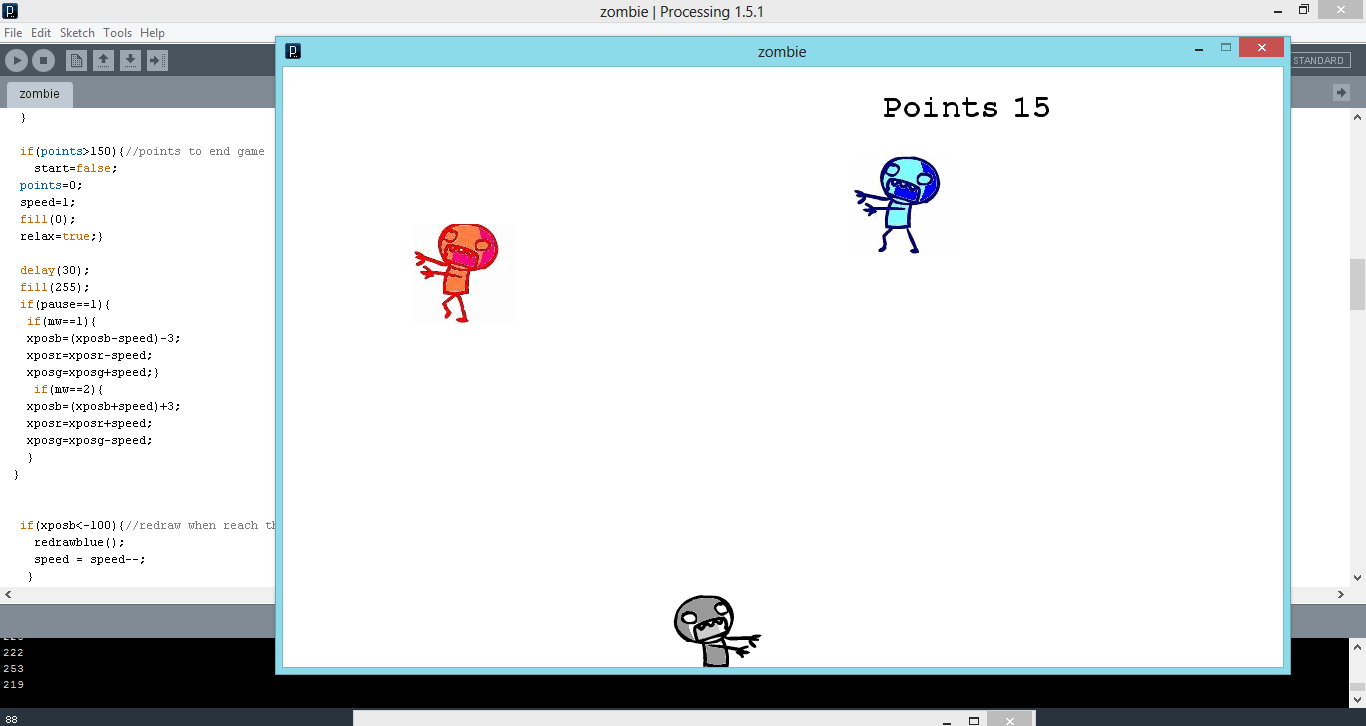
Task: Run the sketch with the Play button
Action: (x=16, y=61)
